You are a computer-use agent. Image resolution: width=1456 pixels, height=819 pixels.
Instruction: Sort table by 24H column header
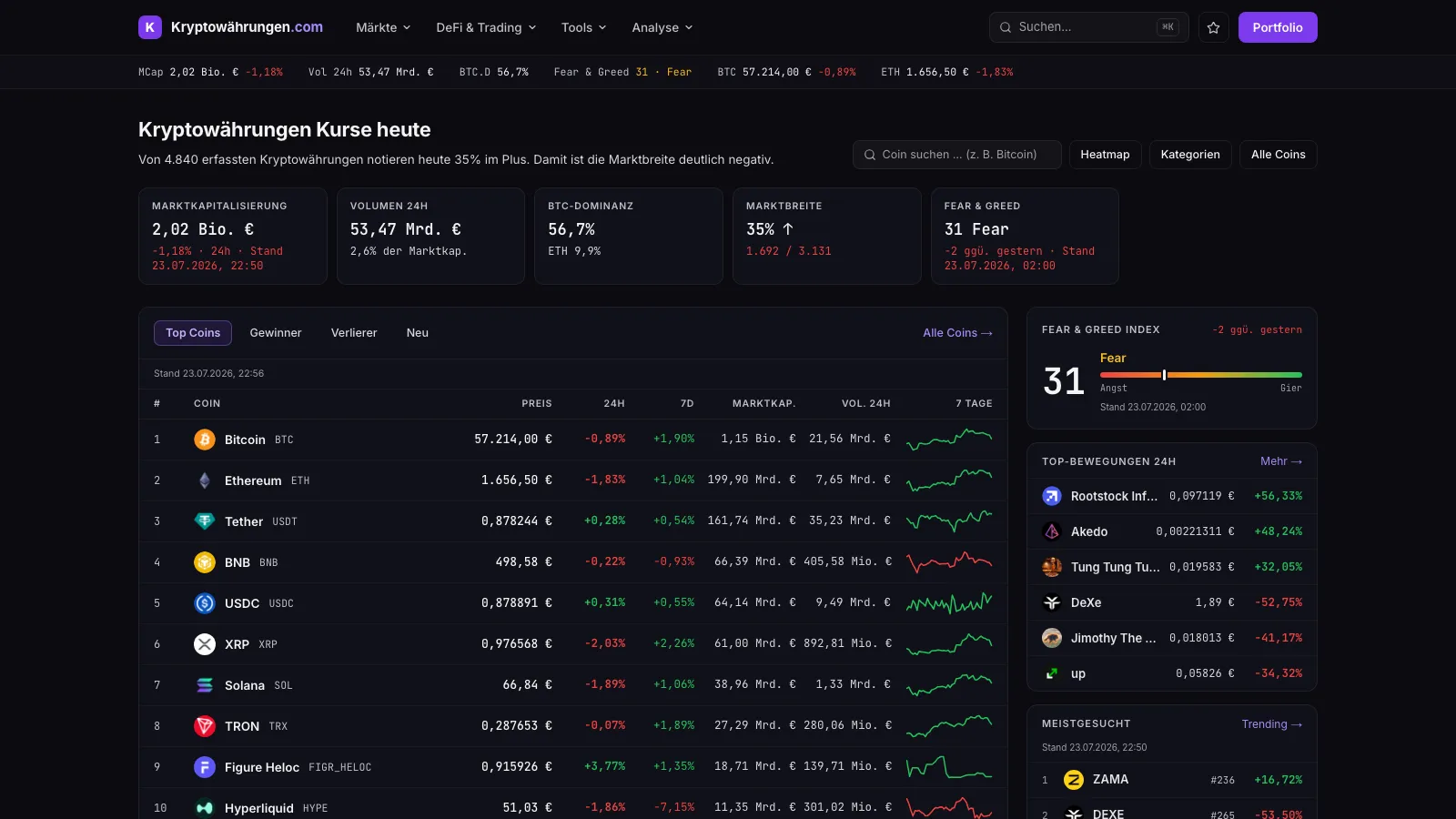614,404
